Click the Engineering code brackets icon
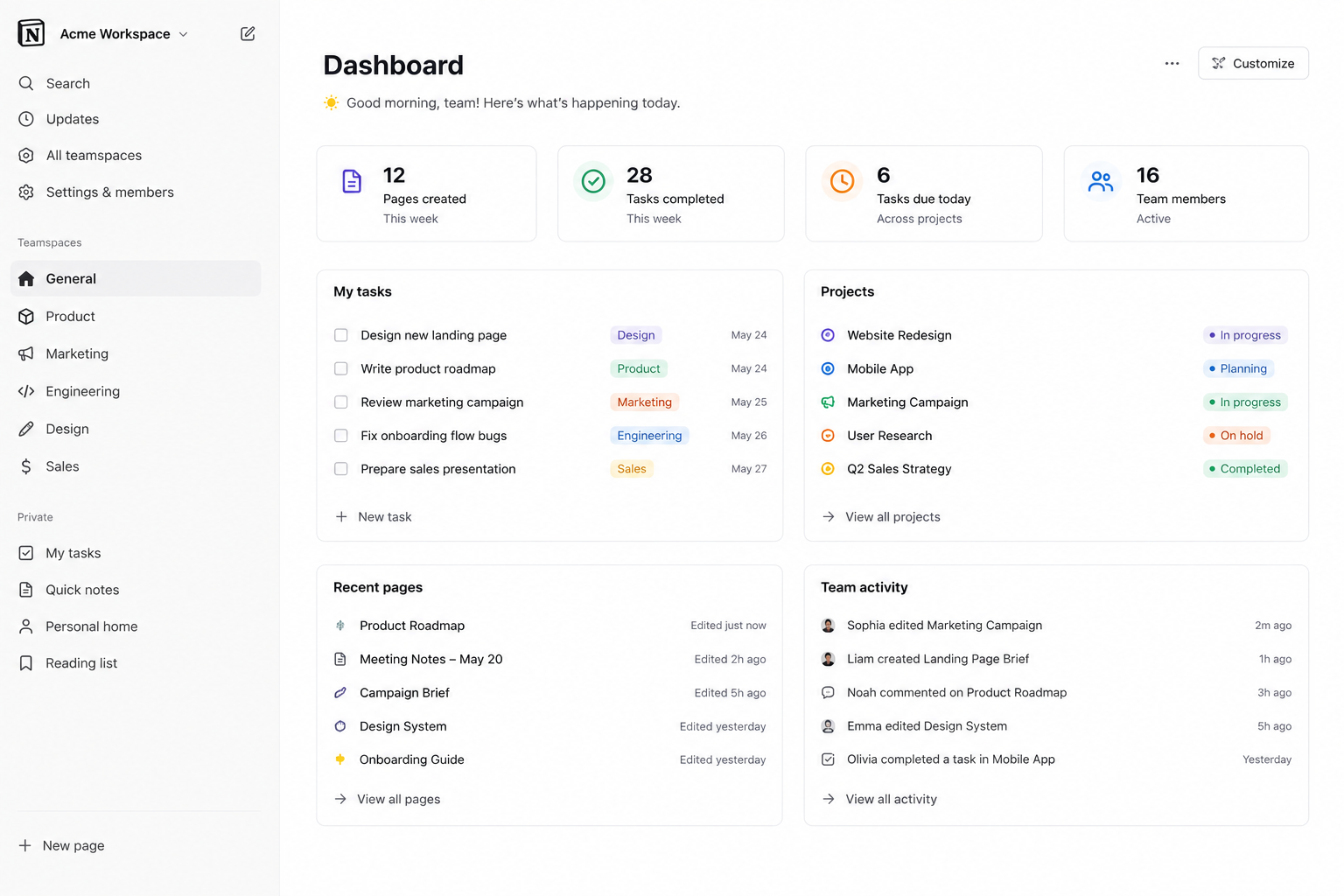The height and width of the screenshot is (896, 1344). click(26, 391)
